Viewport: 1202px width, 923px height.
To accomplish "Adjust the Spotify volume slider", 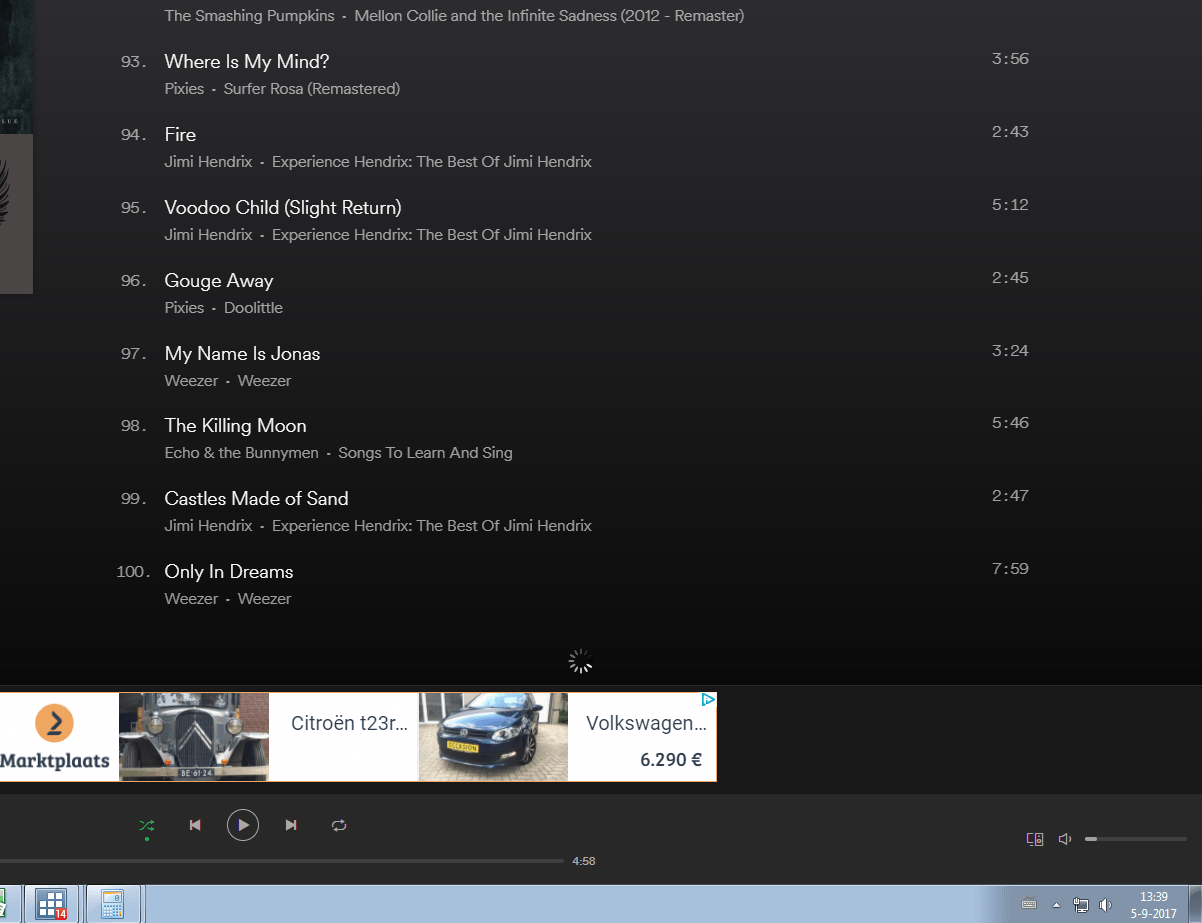I will (x=1136, y=839).
